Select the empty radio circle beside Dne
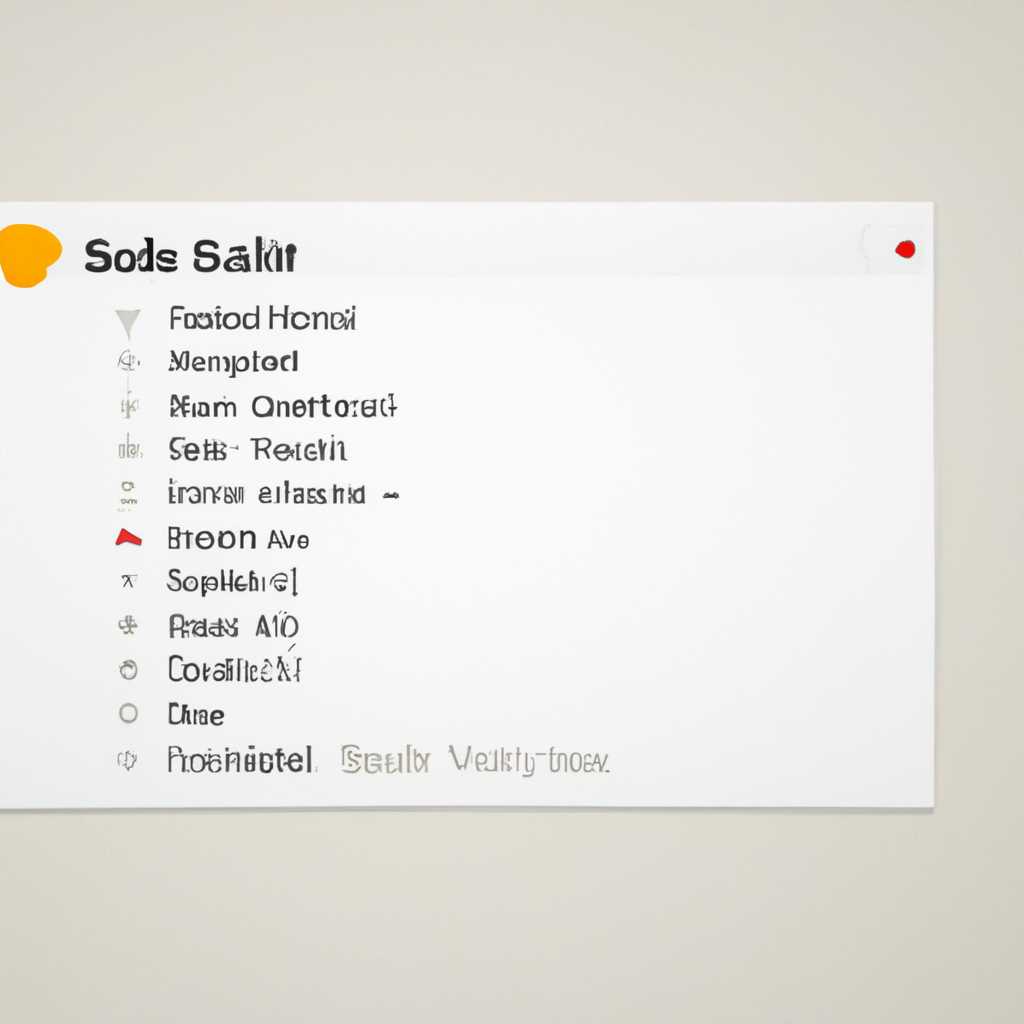This screenshot has width=1024, height=1024. tap(129, 713)
